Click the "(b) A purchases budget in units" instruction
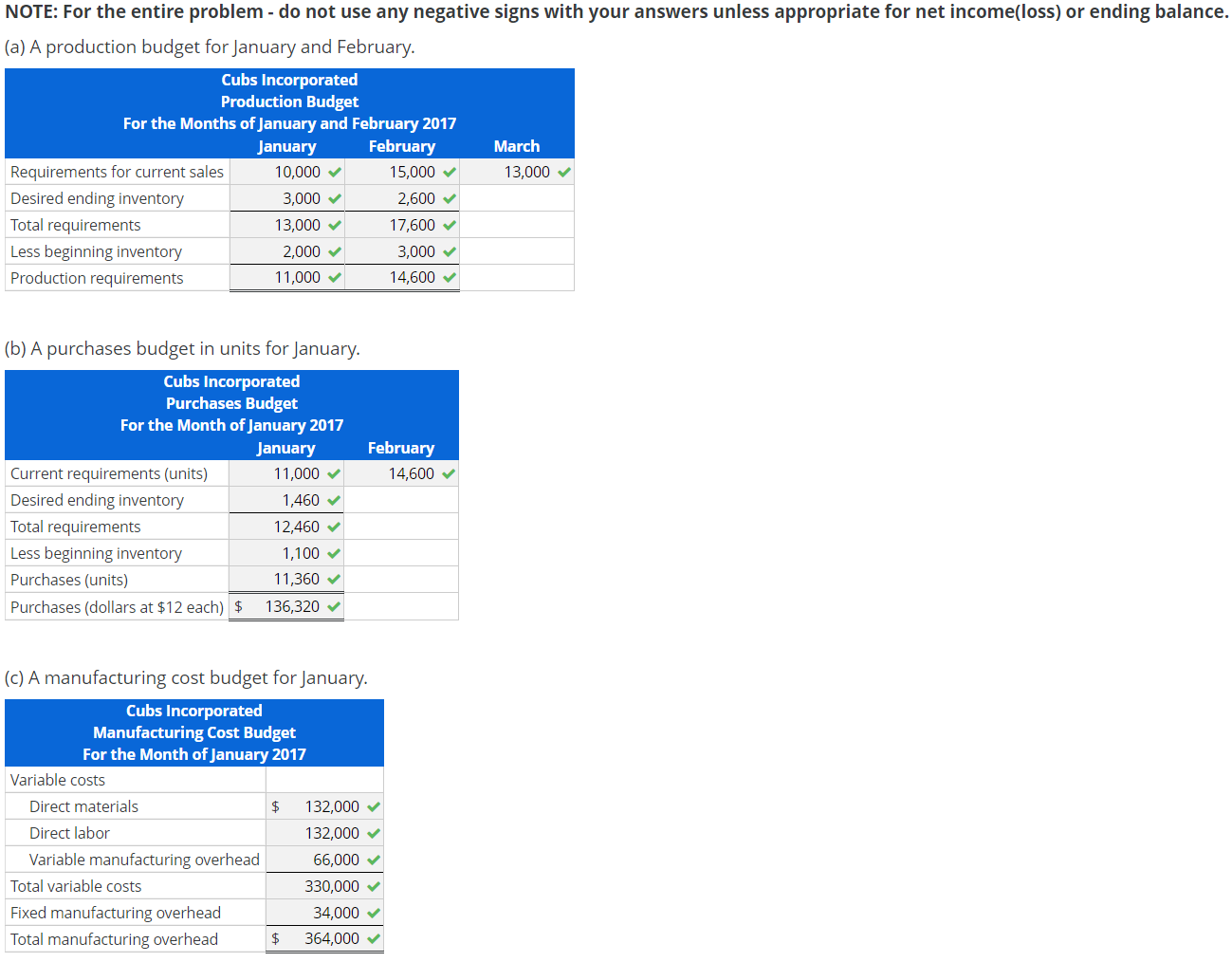This screenshot has height=962, width=1232. coord(182,348)
